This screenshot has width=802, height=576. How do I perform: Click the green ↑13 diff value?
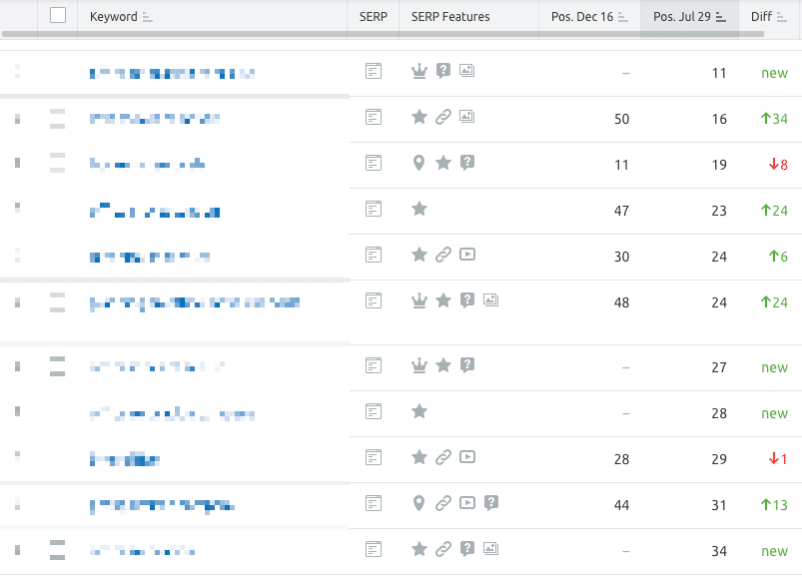pyautogui.click(x=774, y=505)
